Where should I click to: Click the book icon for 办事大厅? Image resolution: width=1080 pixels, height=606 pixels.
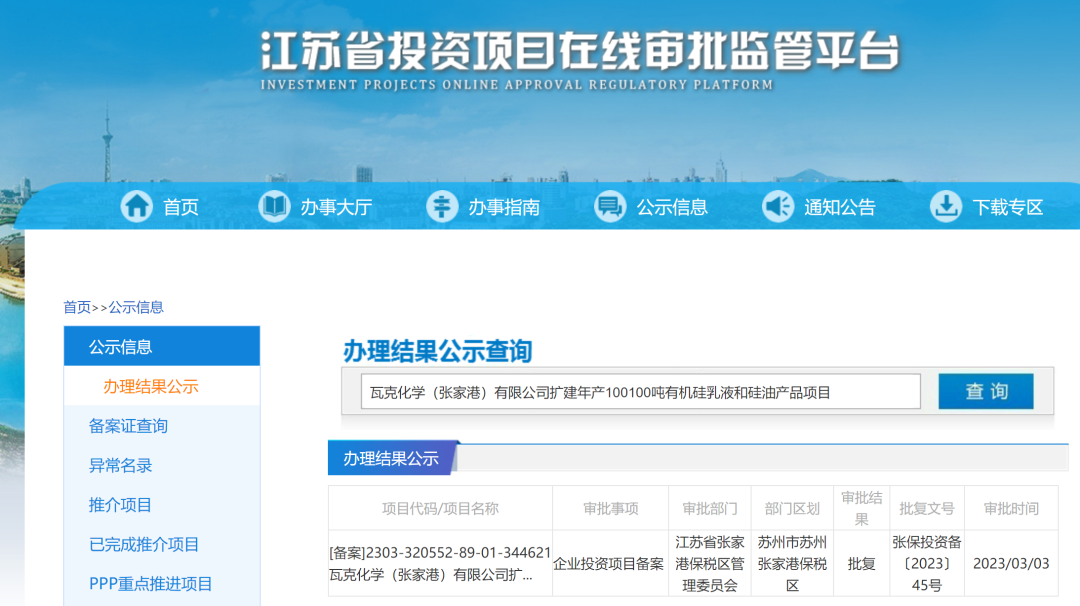[x=274, y=207]
